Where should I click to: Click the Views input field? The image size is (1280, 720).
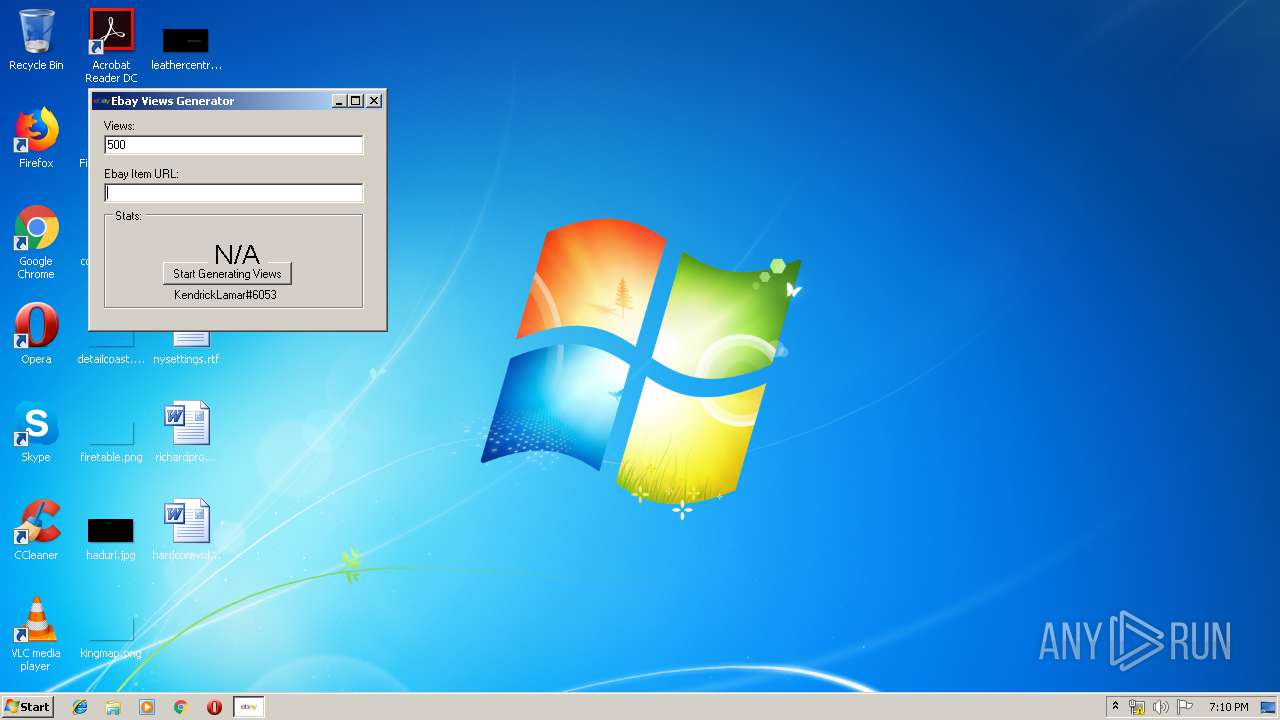[x=233, y=145]
